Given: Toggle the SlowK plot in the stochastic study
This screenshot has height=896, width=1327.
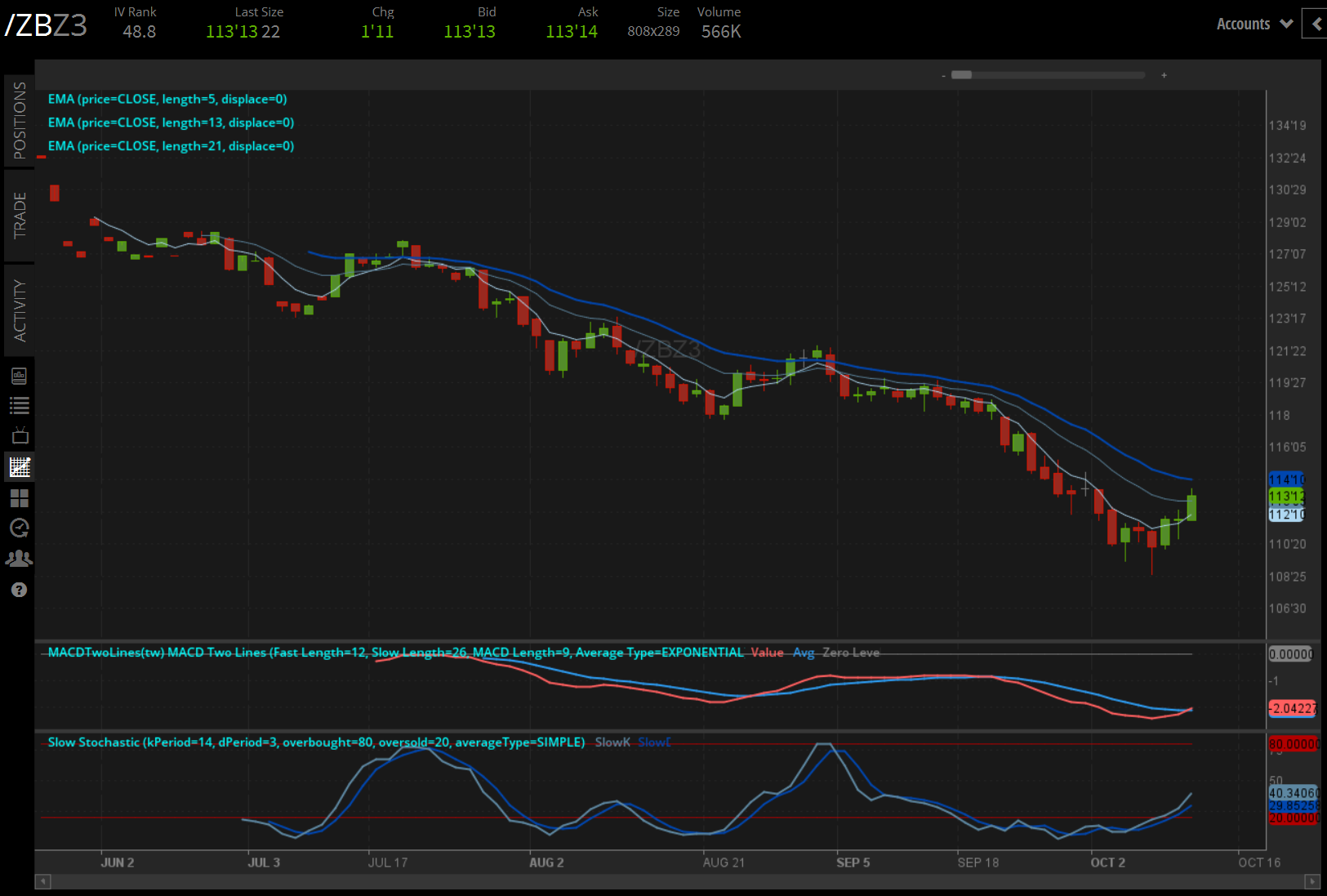Looking at the screenshot, I should 612,742.
